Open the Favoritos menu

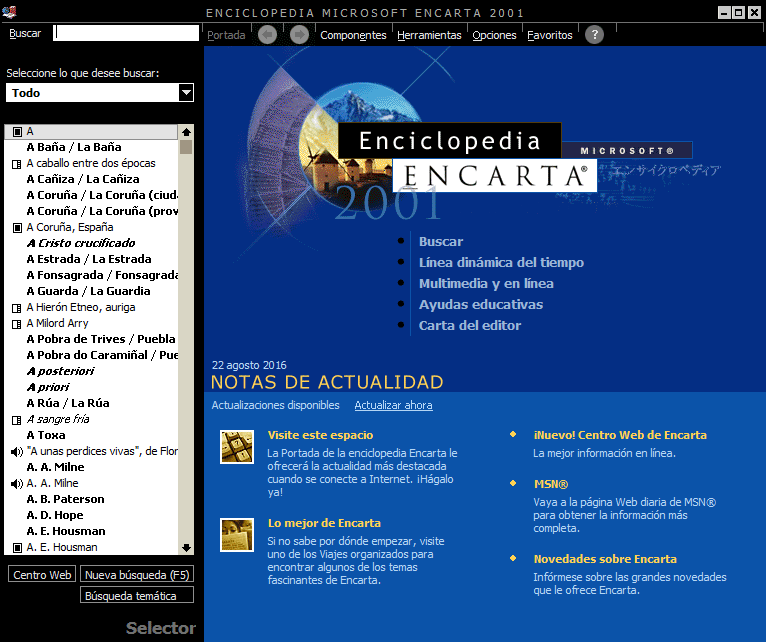pyautogui.click(x=550, y=35)
